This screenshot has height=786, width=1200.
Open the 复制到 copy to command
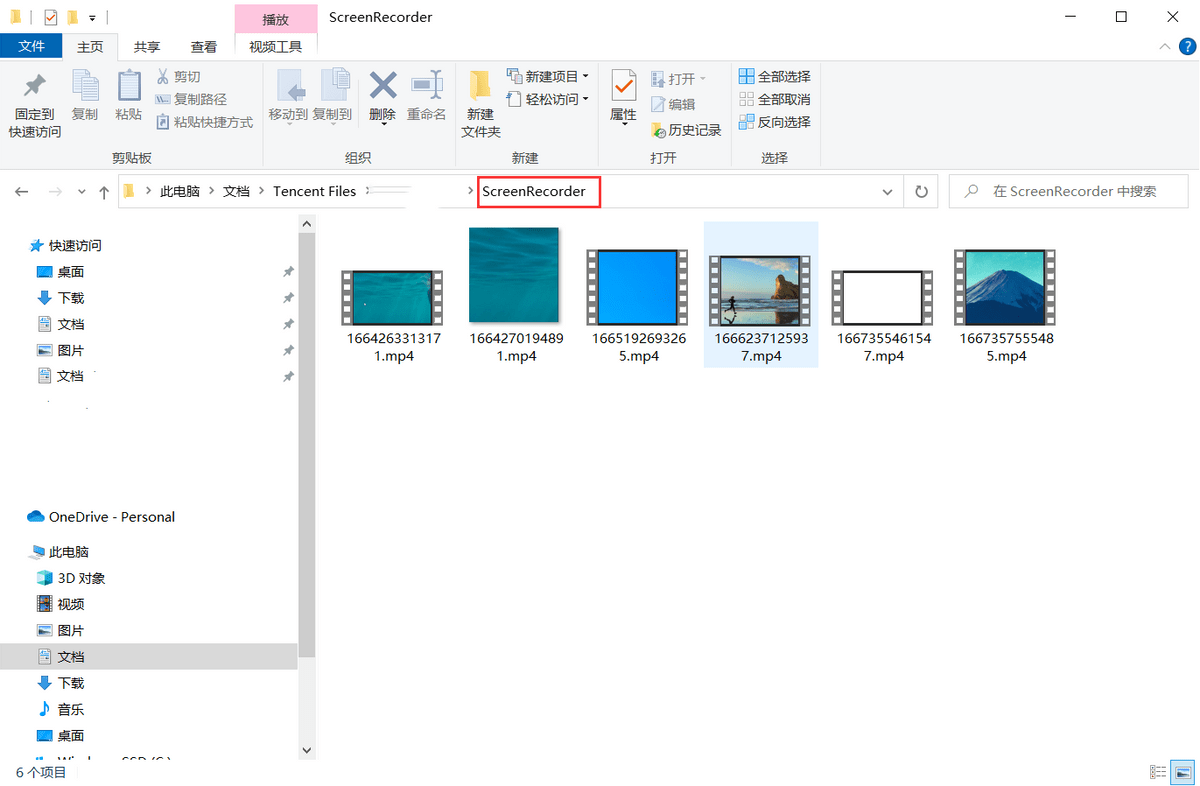click(332, 96)
